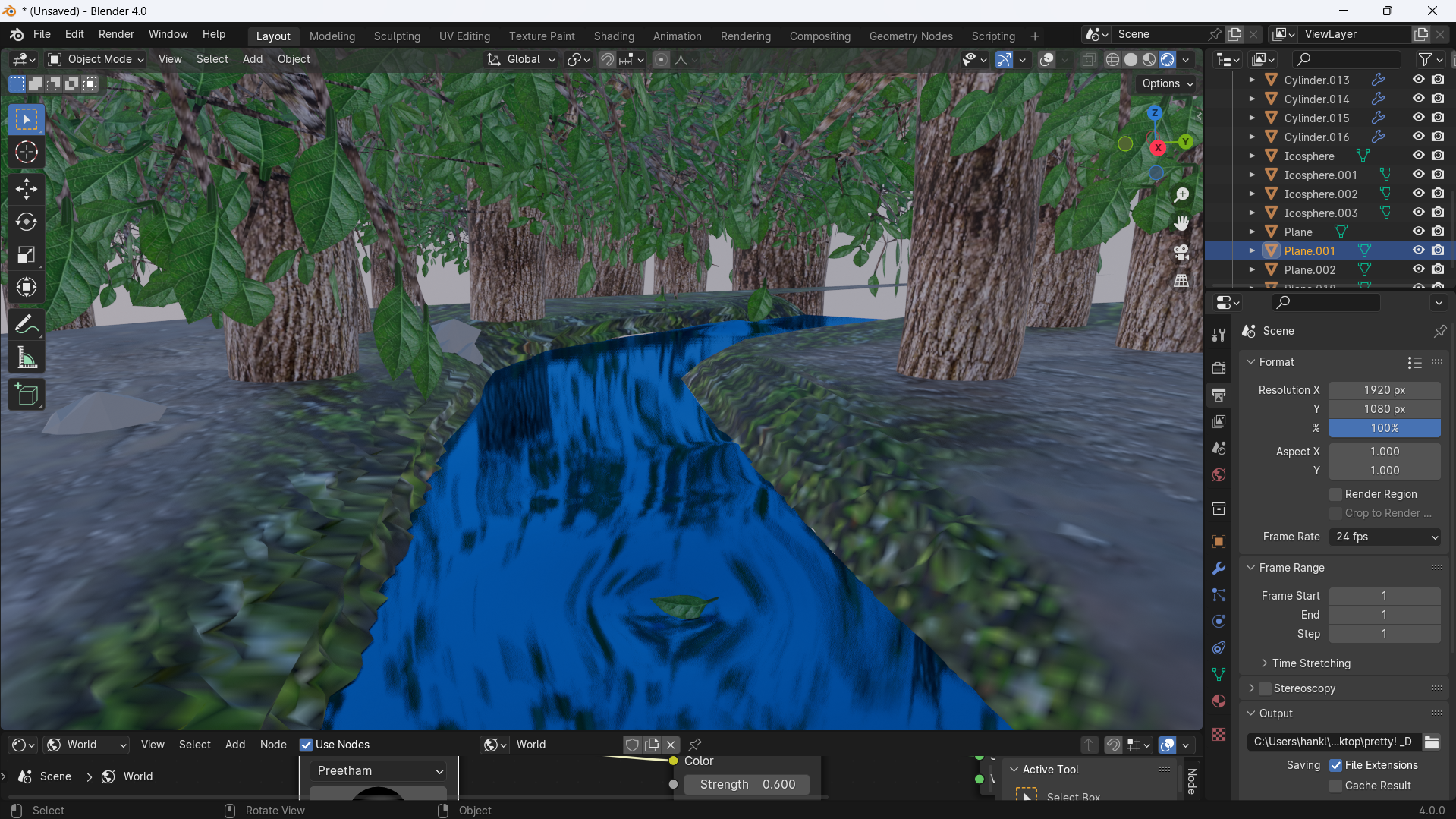
Task: Open the Render properties tab icon
Action: tap(1219, 368)
